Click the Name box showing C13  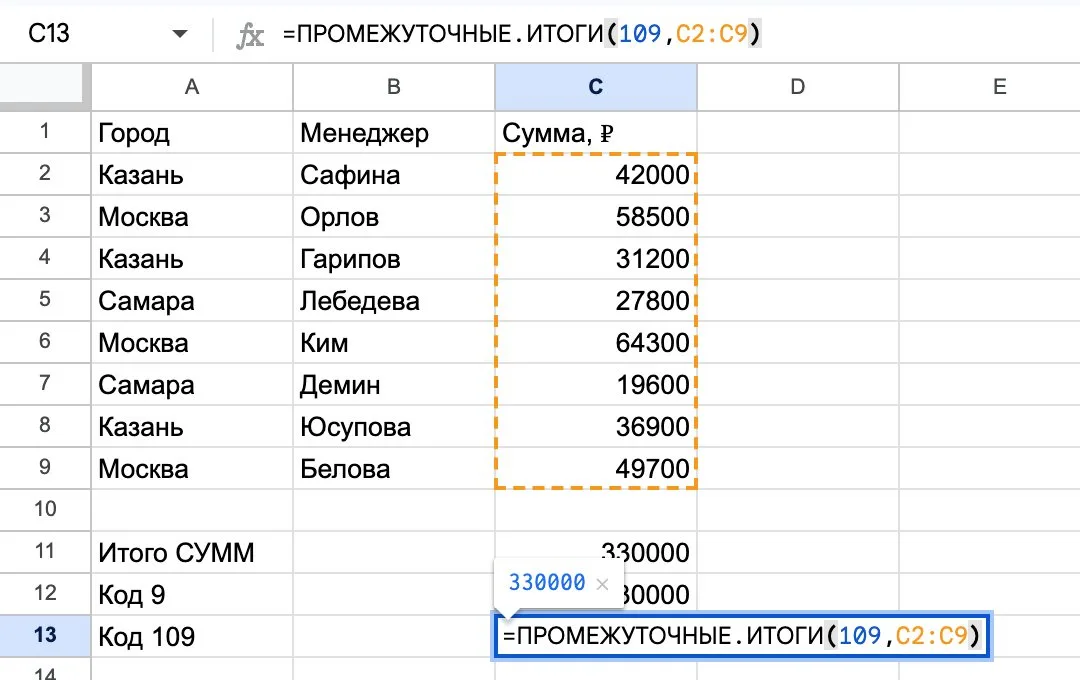[49, 33]
